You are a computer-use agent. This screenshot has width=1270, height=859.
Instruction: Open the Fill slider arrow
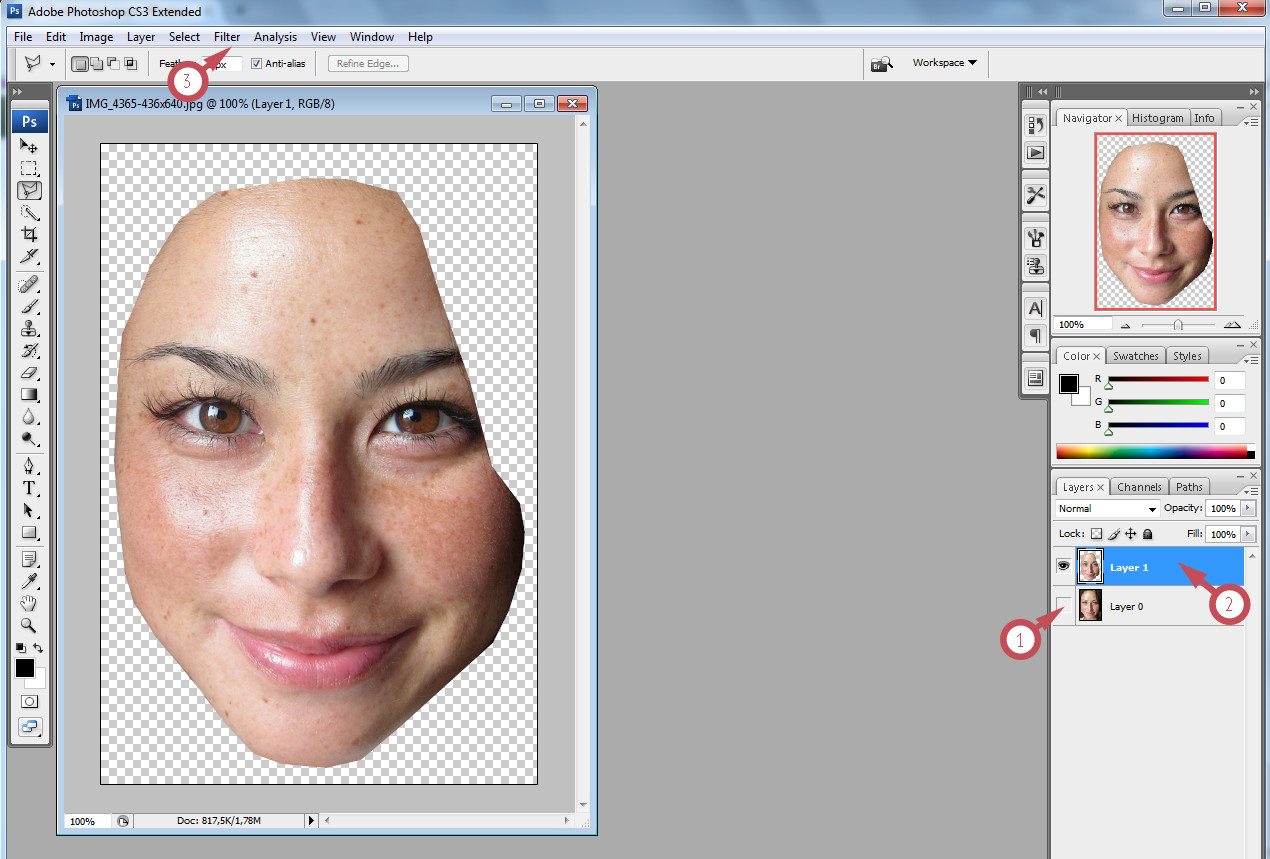tap(1247, 534)
